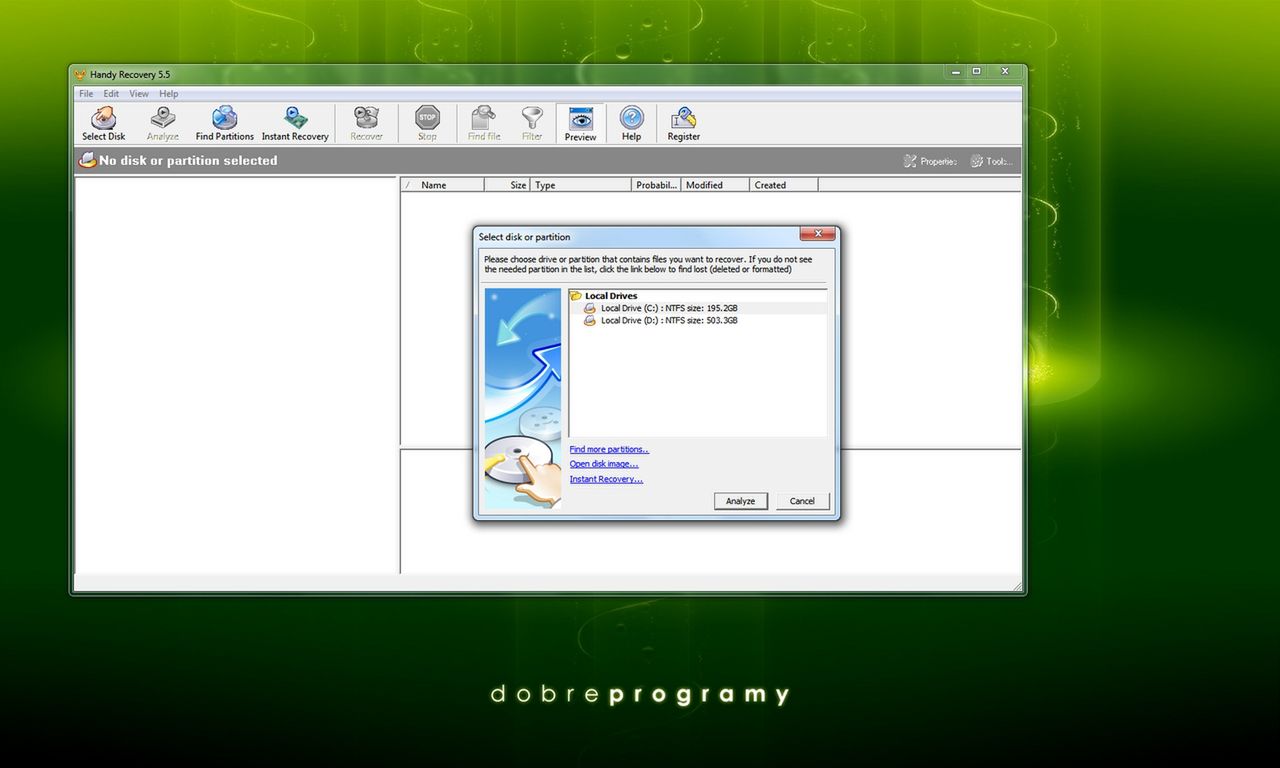Click Cancel in the dialog
Viewport: 1280px width, 768px height.
(802, 501)
